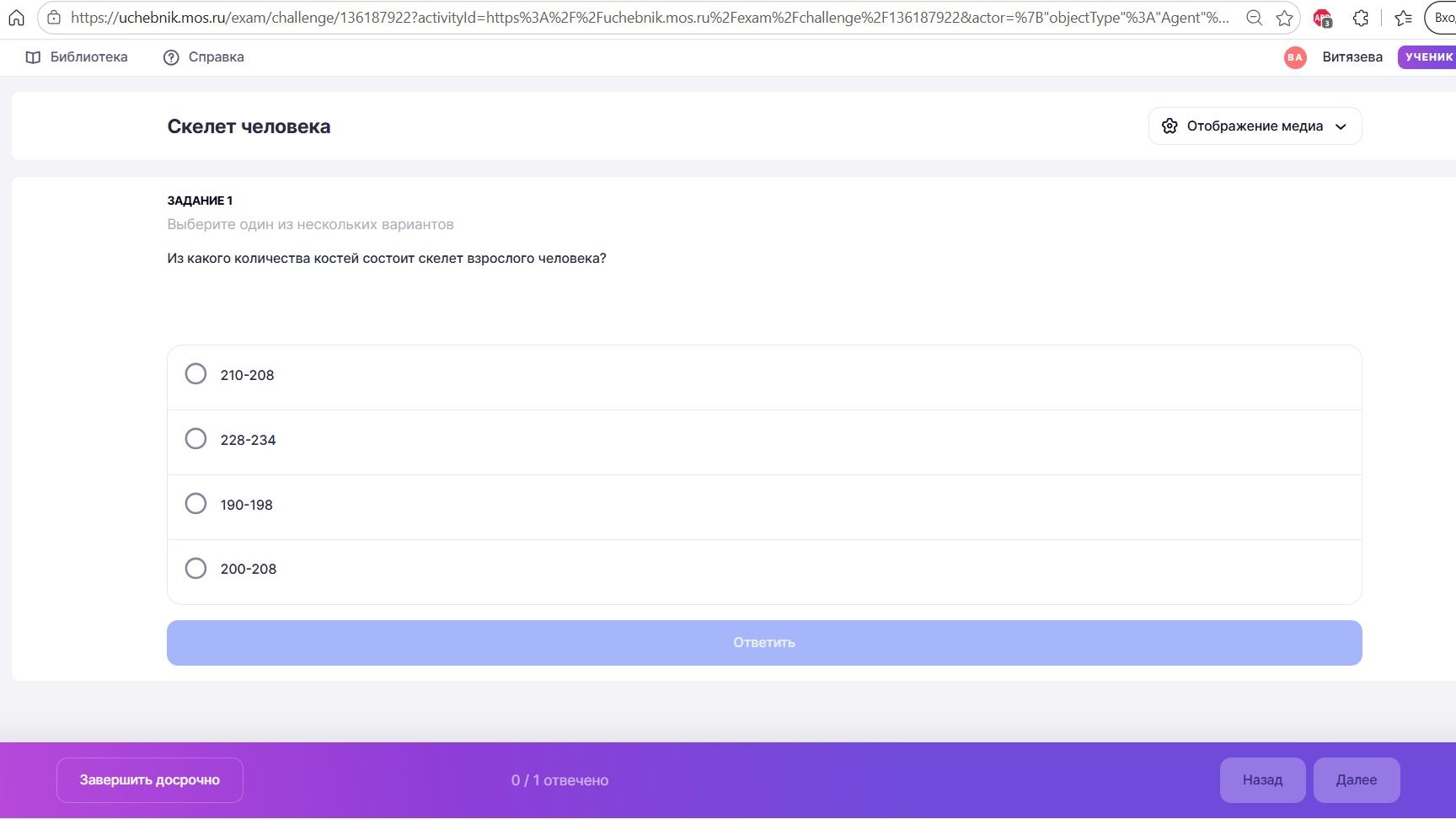This screenshot has height=819, width=1456.
Task: Open the Справка help menu item
Action: tap(203, 57)
